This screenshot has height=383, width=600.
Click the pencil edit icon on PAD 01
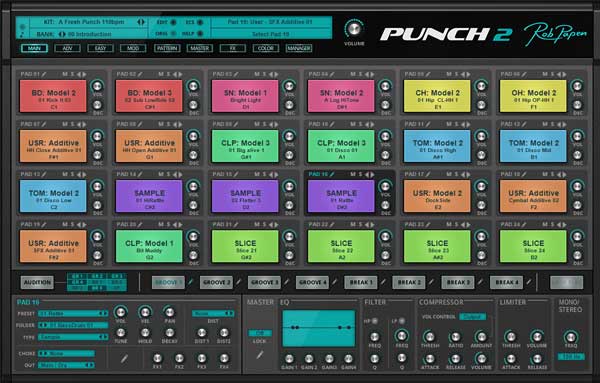[x=44, y=74]
